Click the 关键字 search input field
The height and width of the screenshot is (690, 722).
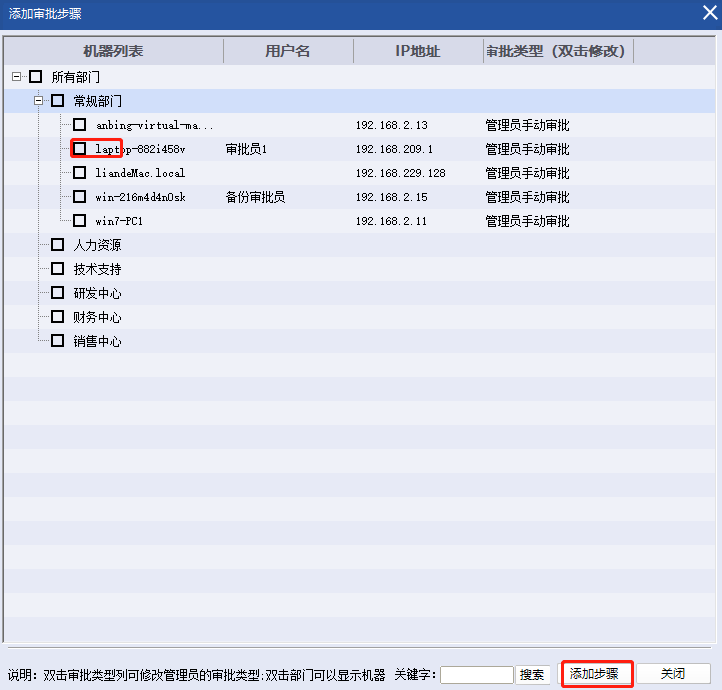tap(477, 675)
